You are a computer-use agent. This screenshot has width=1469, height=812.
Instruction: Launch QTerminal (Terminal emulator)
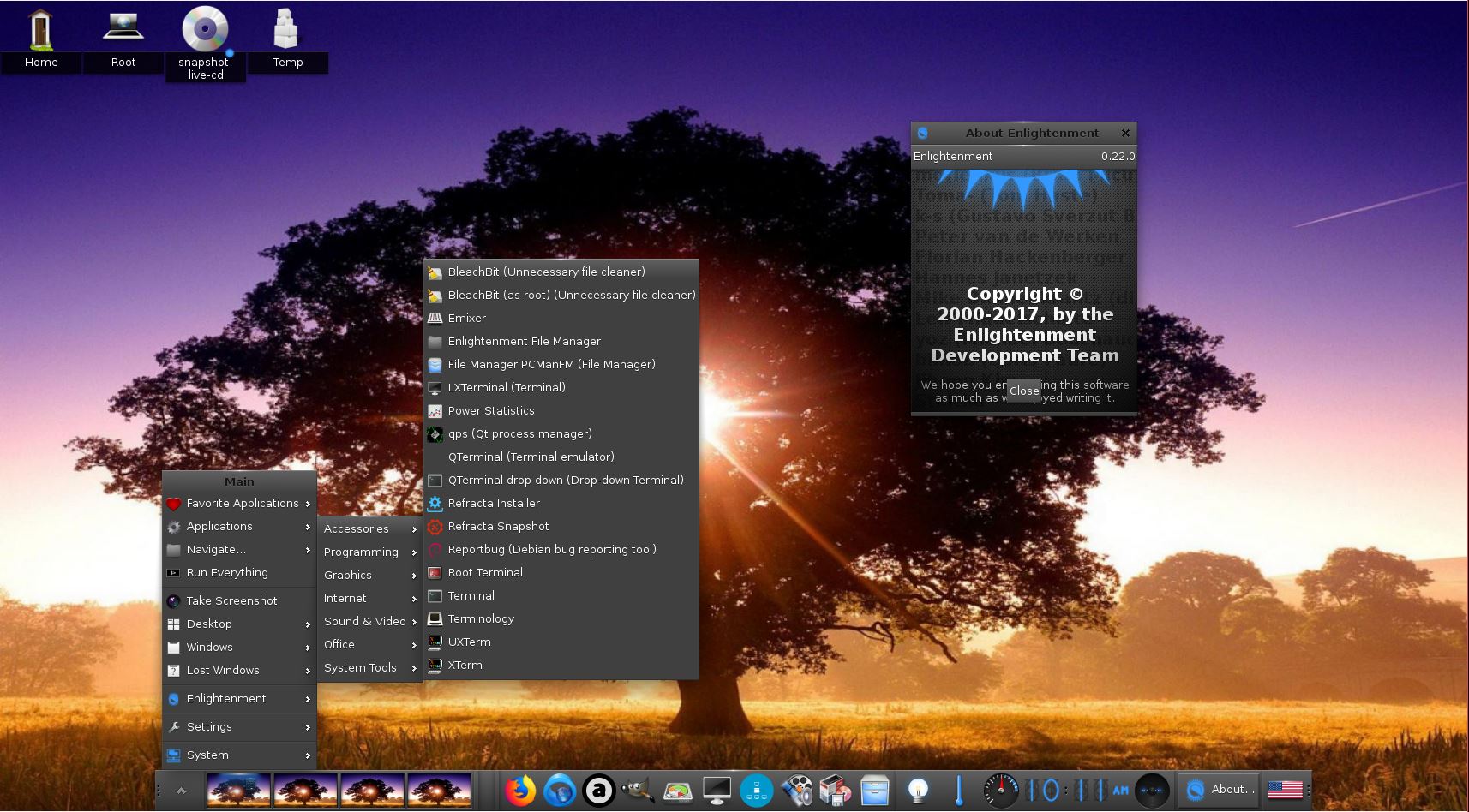[x=561, y=457]
